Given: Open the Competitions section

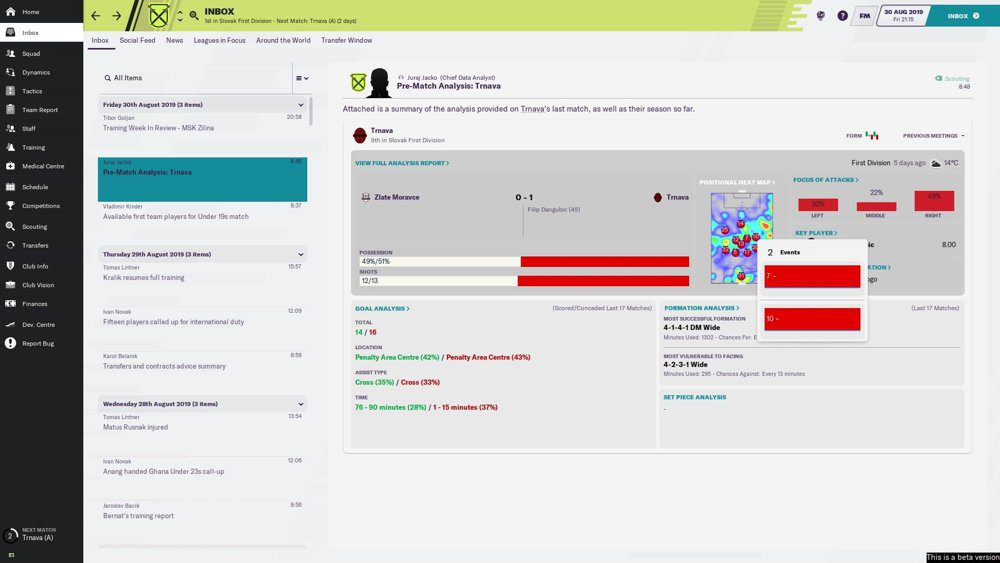Looking at the screenshot, I should tap(41, 206).
